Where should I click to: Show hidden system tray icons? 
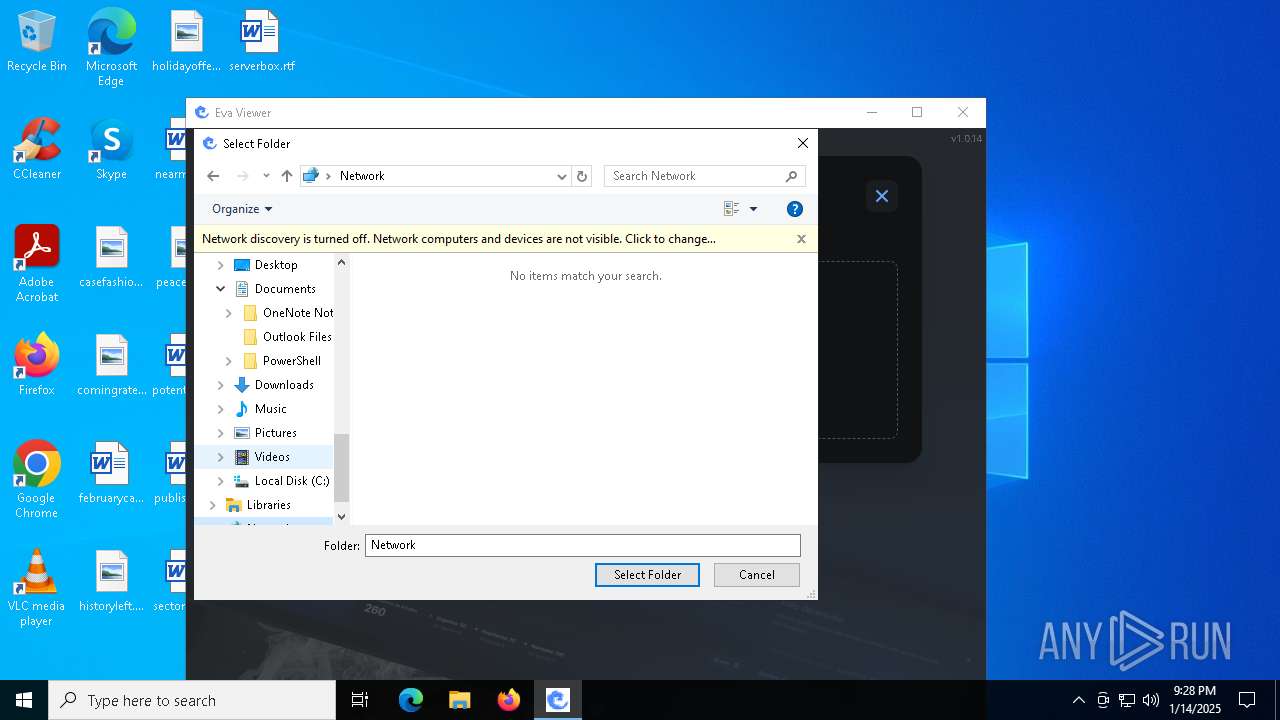point(1078,700)
